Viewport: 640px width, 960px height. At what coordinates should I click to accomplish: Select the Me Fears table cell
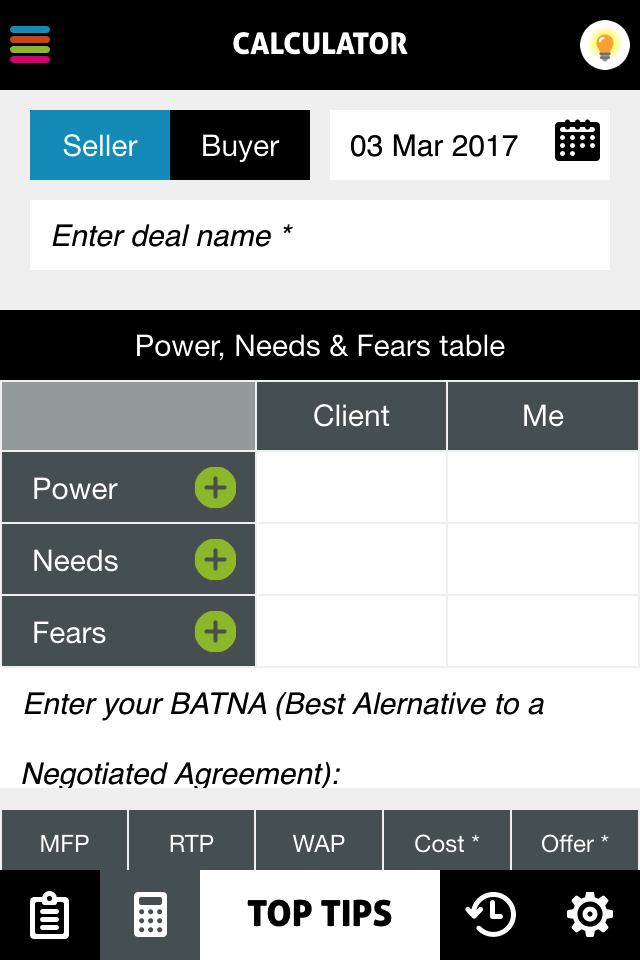(543, 631)
